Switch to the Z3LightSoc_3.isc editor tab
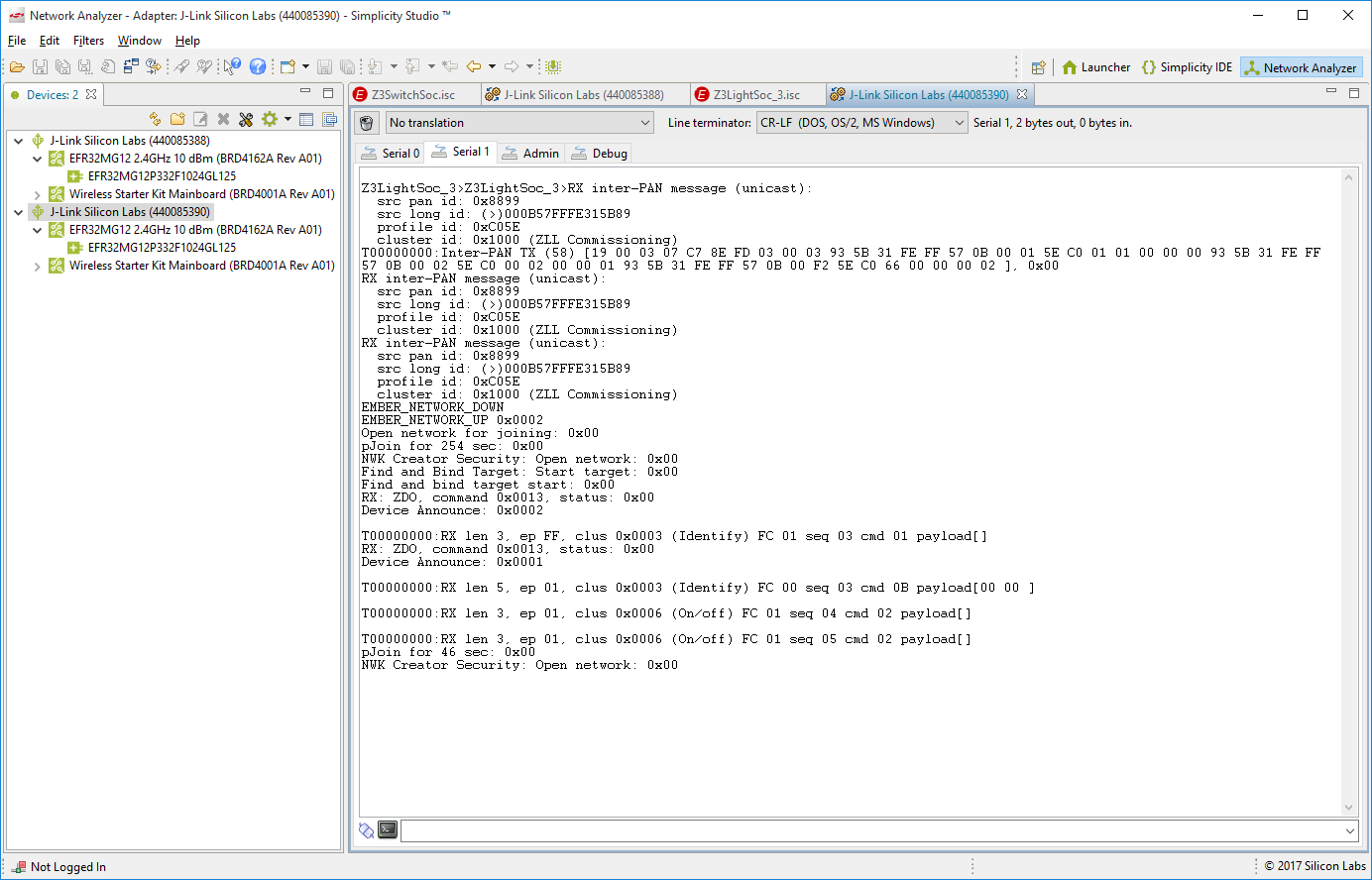Viewport: 1372px width, 880px height. (x=756, y=95)
